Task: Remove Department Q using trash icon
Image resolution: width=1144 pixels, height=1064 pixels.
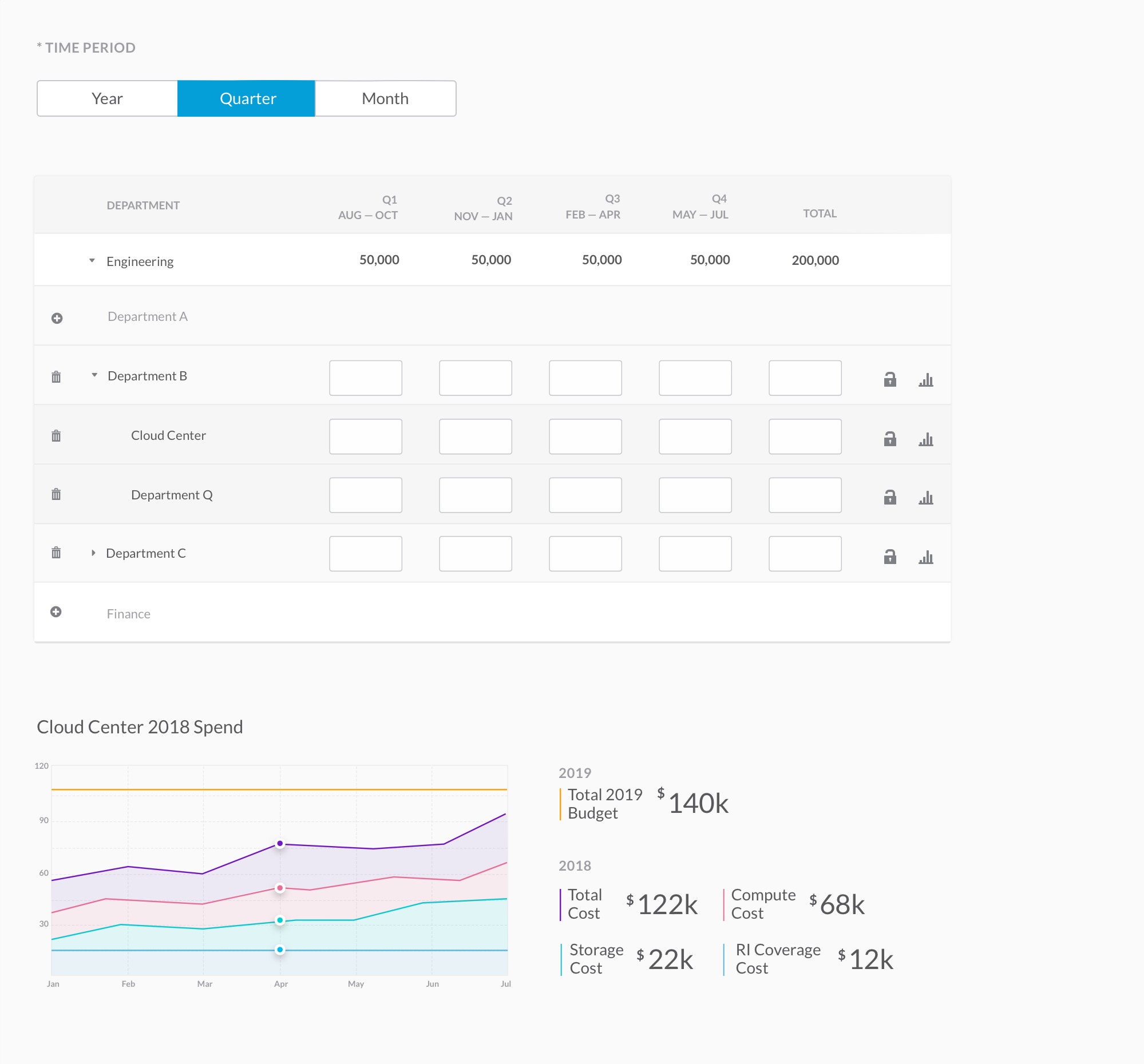Action: pyautogui.click(x=56, y=494)
